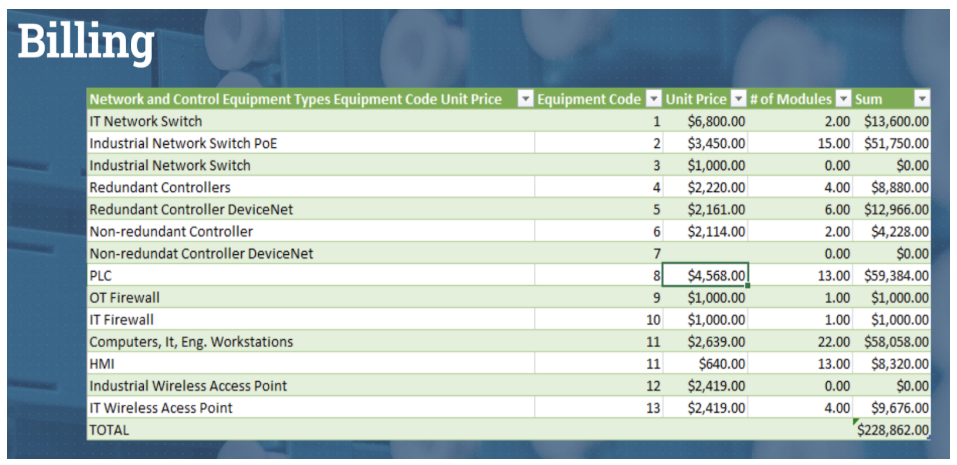
Task: Select the PLC unit price cell $4,568.00
Action: tap(705, 276)
